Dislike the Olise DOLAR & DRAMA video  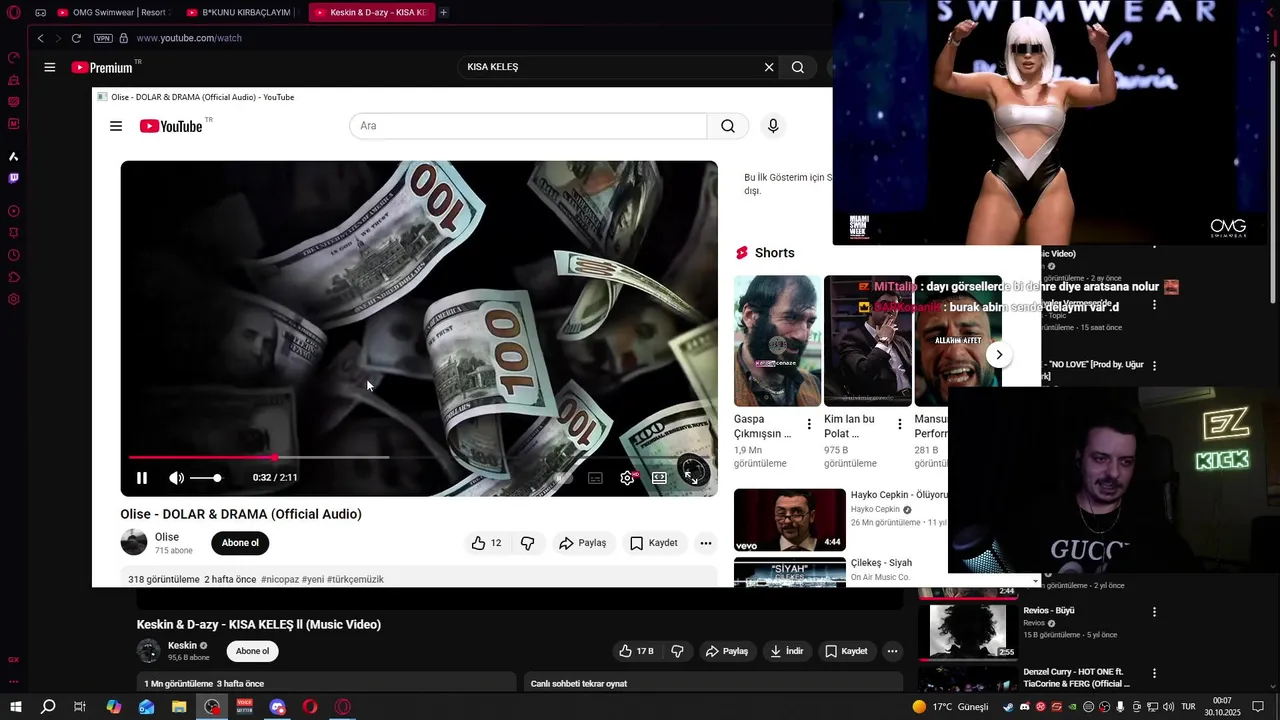click(528, 543)
